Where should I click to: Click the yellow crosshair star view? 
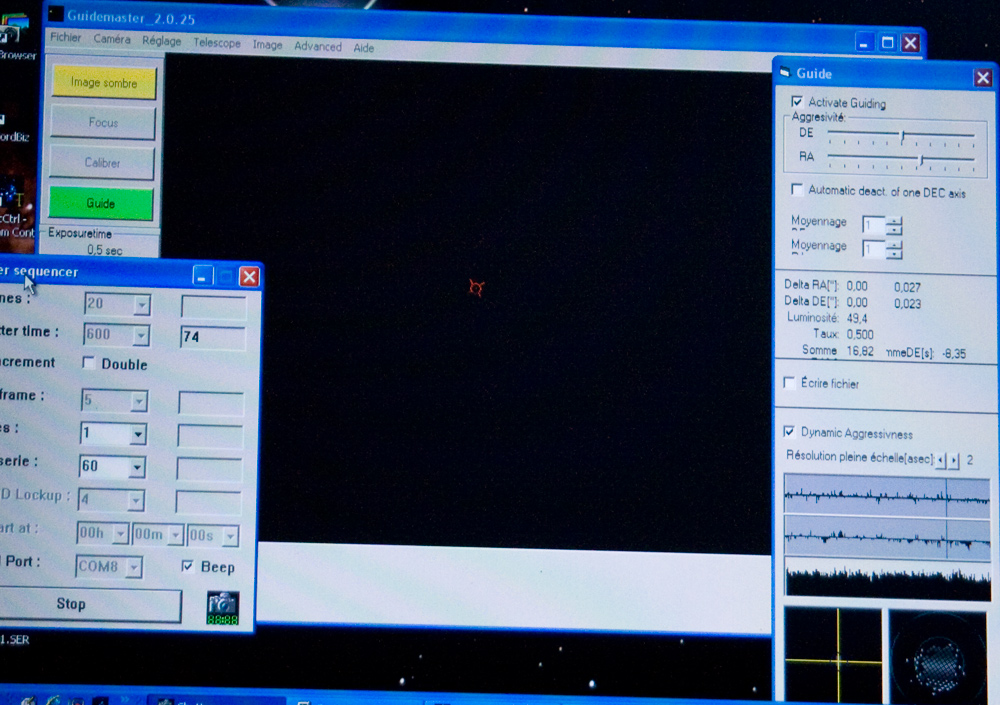[x=834, y=656]
